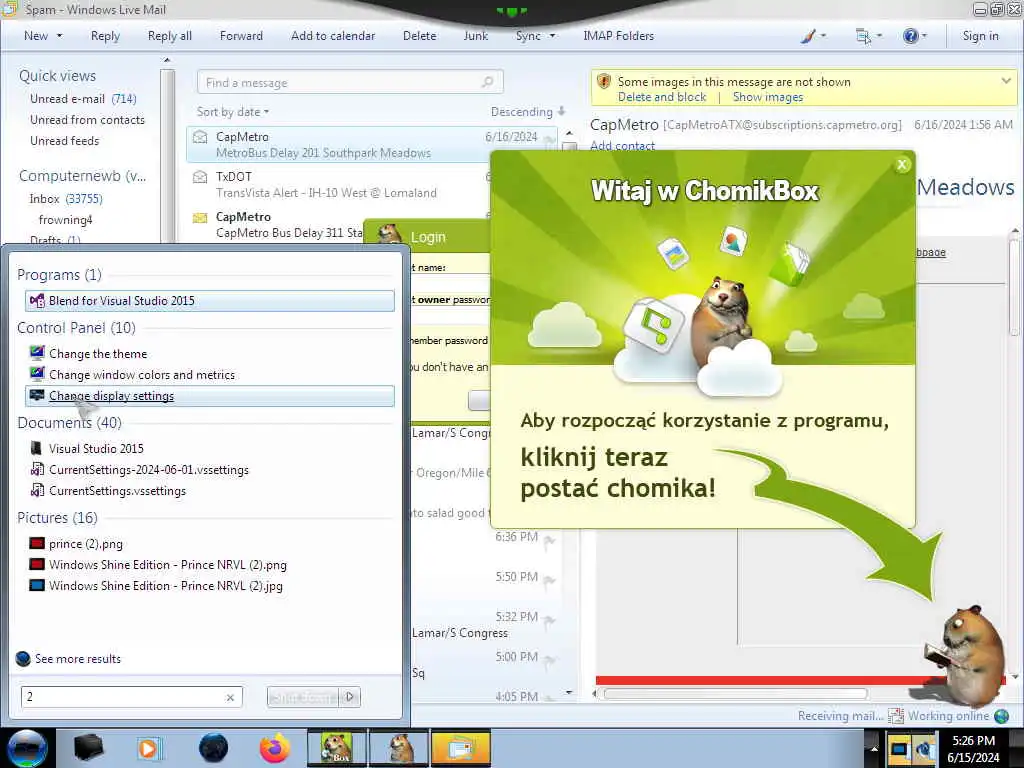Open the Menus icon dropdown arrow
Image resolution: width=1024 pixels, height=768 pixels.
(880, 36)
